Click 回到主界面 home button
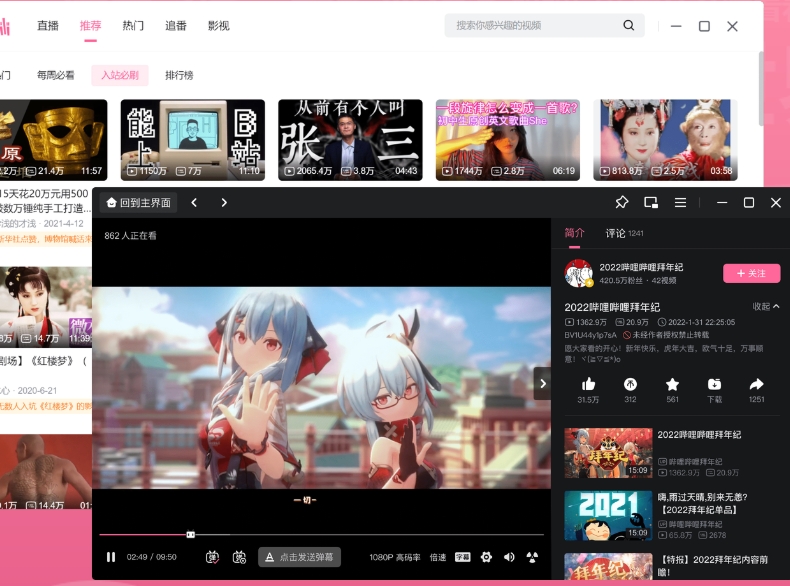 point(140,203)
